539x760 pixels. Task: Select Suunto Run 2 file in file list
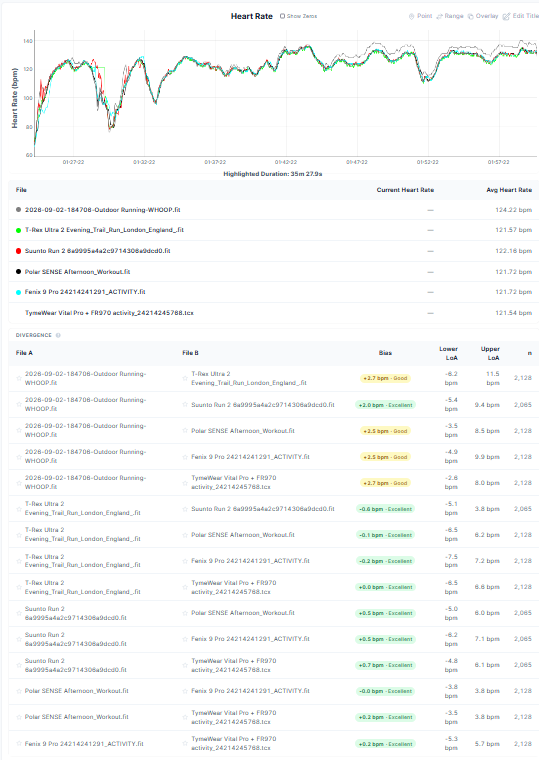click(97, 251)
